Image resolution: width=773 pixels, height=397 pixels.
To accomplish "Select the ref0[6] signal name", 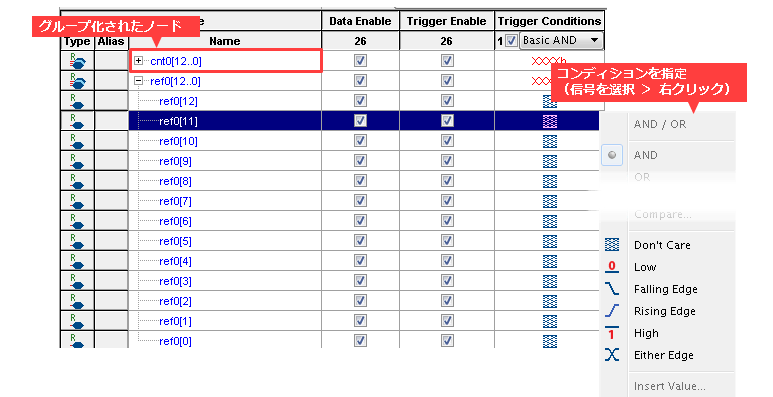I will 176,221.
